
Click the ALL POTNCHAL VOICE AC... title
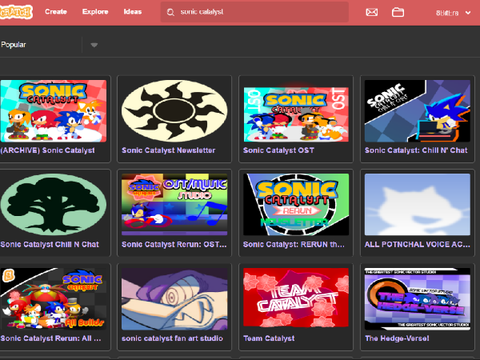pos(417,244)
